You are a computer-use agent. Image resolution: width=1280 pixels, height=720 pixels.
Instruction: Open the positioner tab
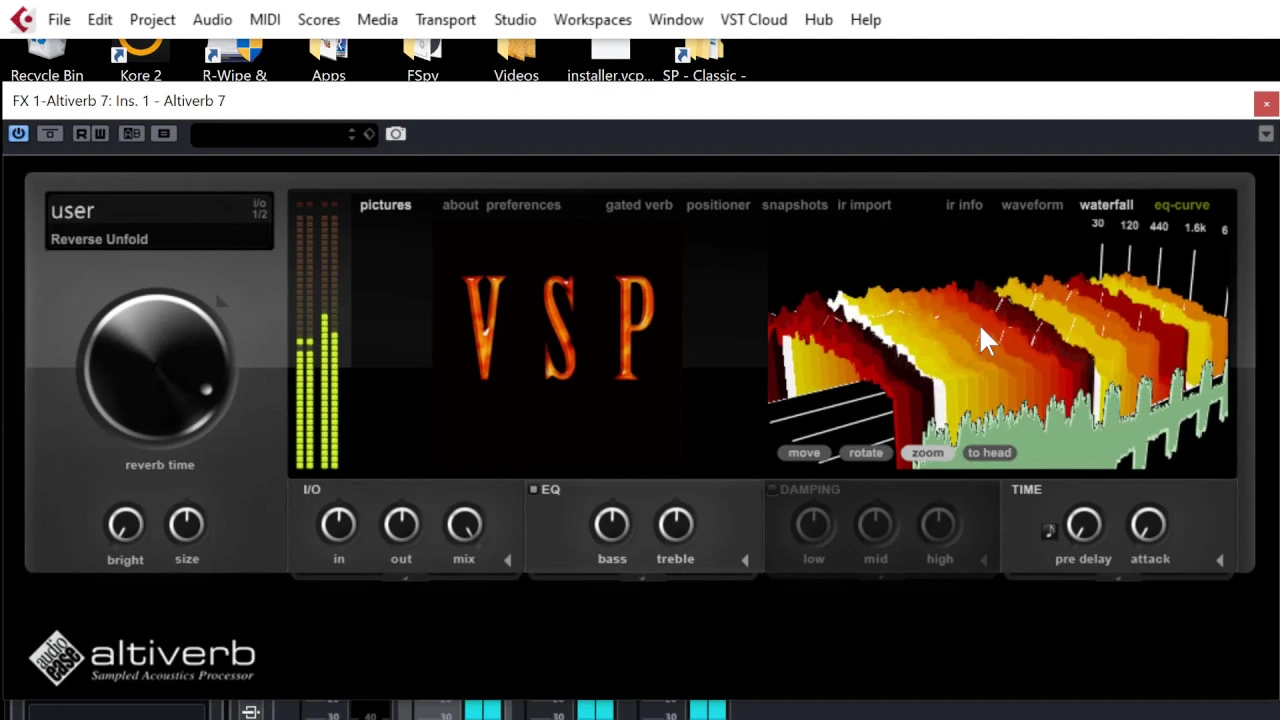click(718, 205)
